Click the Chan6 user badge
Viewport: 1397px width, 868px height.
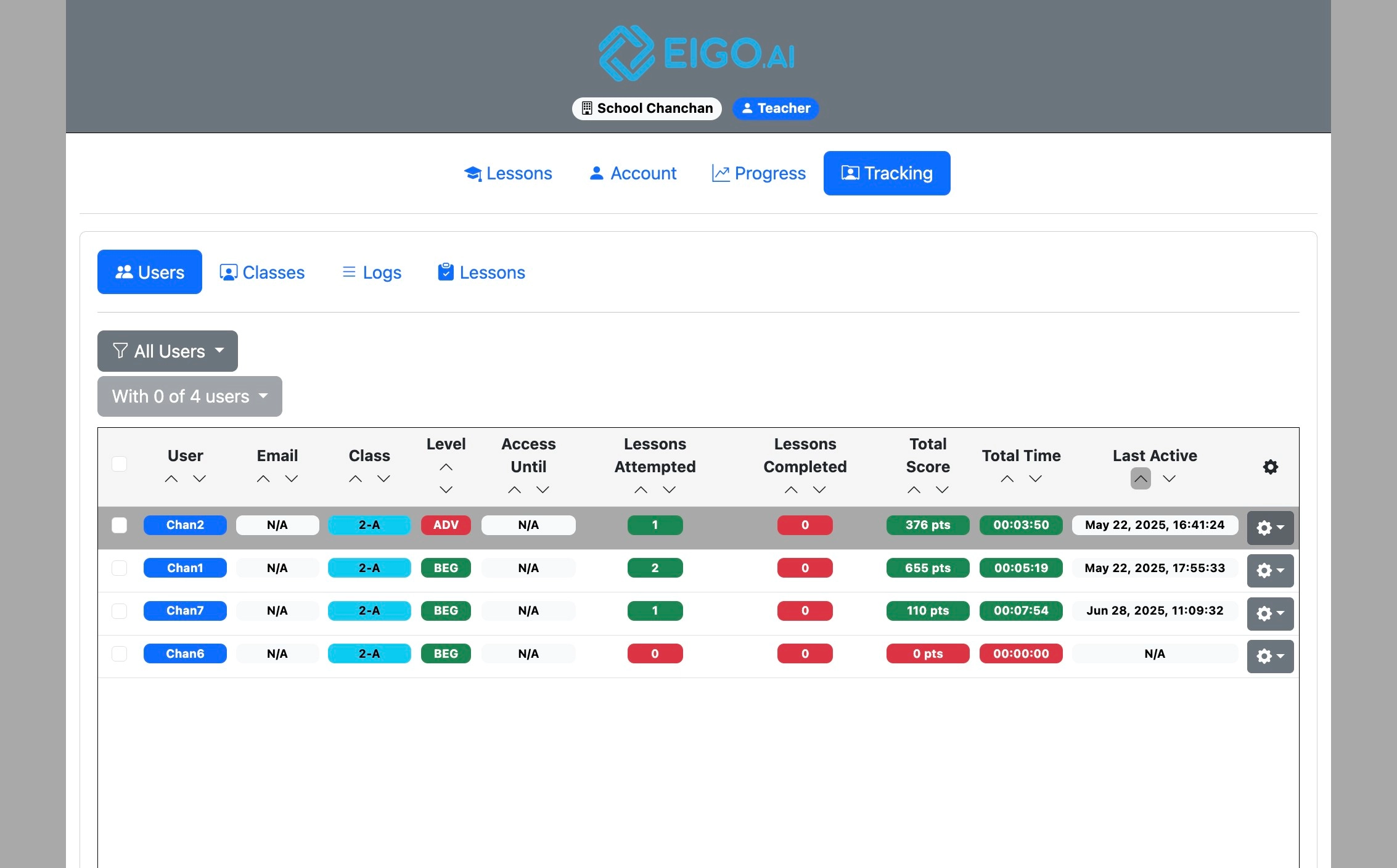click(x=185, y=654)
